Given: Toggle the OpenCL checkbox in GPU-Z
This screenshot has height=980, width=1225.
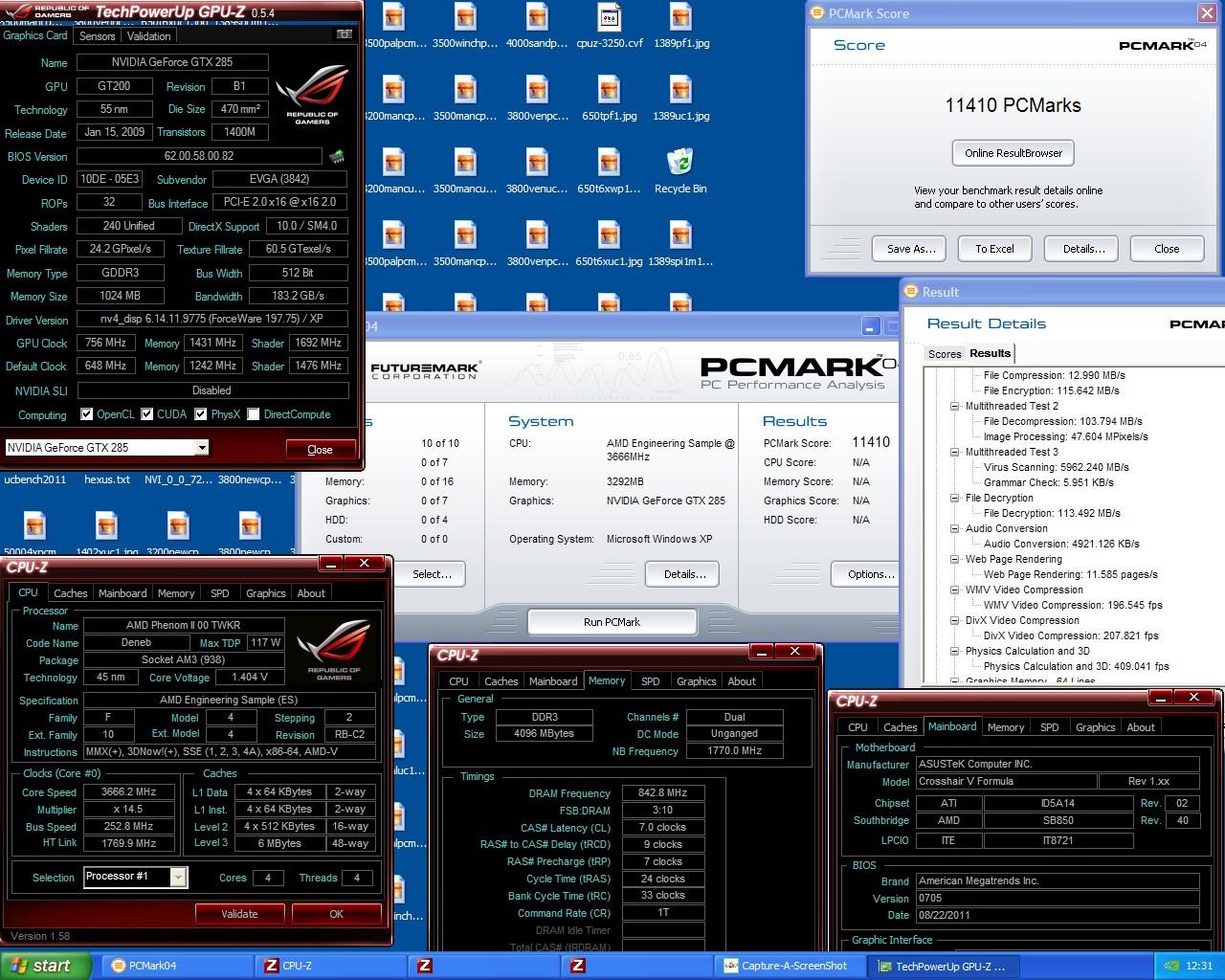Looking at the screenshot, I should (x=87, y=414).
